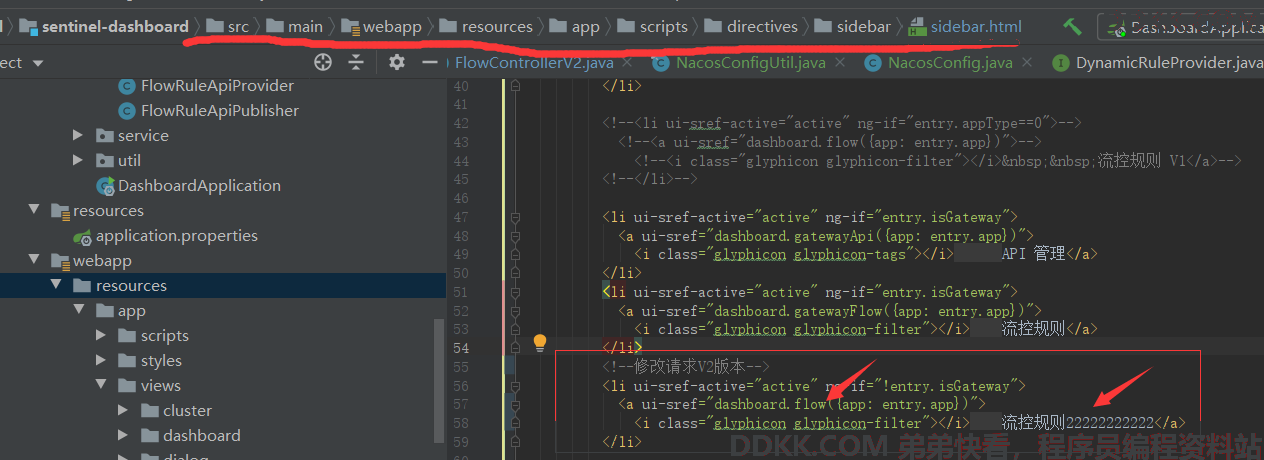The width and height of the screenshot is (1264, 460).
Task: Click the class icon of FlowRuleApiProvider
Action: [x=127, y=86]
